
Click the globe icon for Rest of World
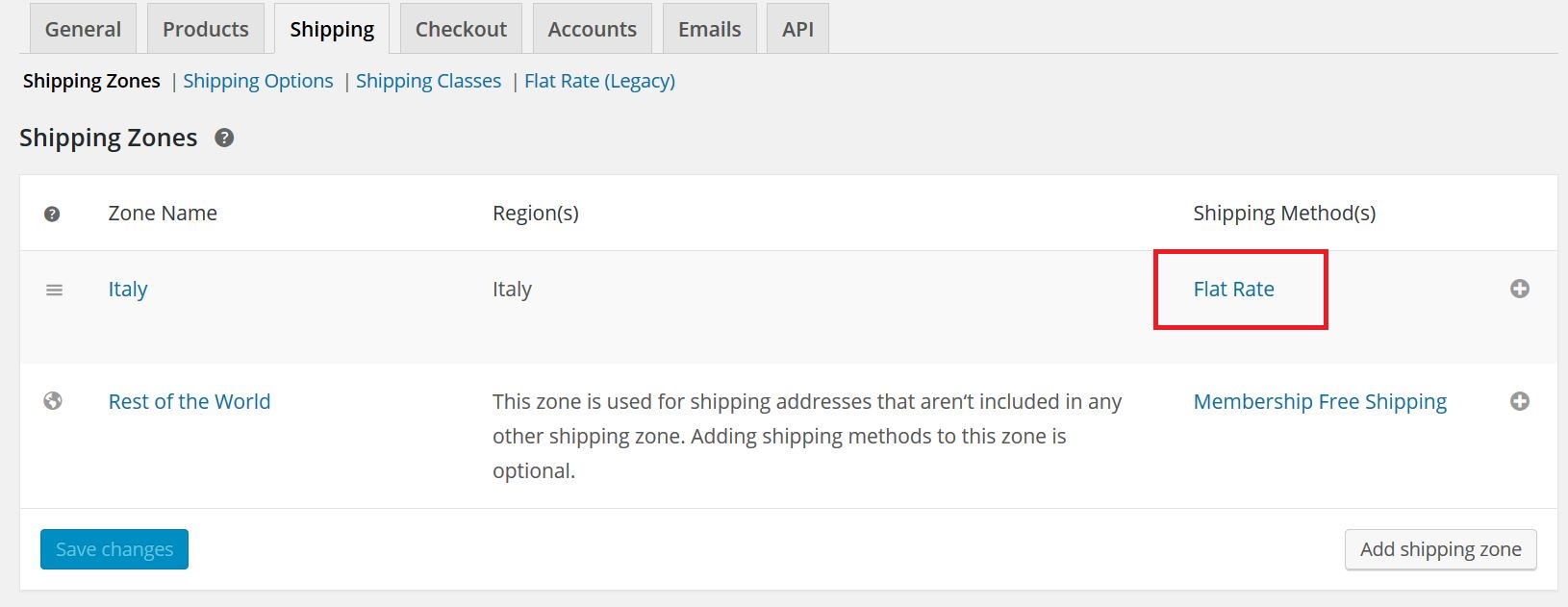[x=53, y=401]
